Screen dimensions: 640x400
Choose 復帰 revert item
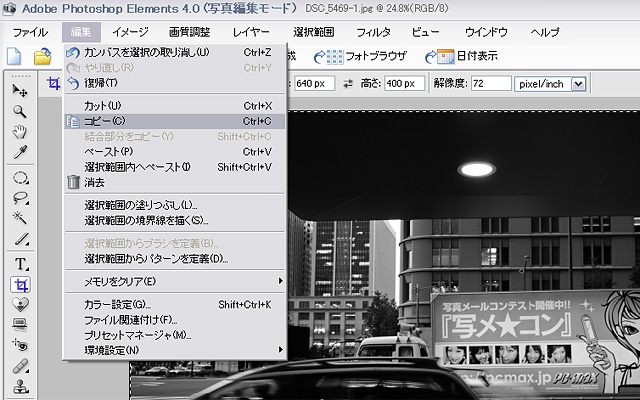pyautogui.click(x=175, y=83)
